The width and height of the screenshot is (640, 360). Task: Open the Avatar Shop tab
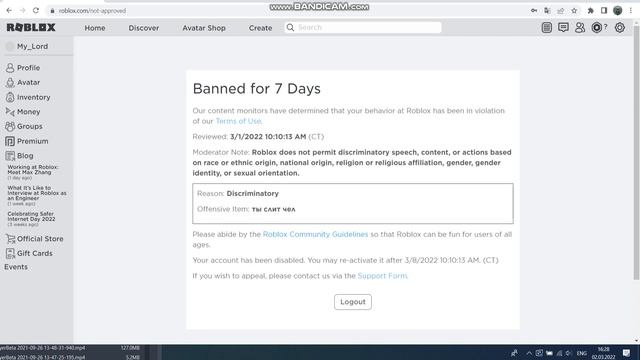(204, 28)
